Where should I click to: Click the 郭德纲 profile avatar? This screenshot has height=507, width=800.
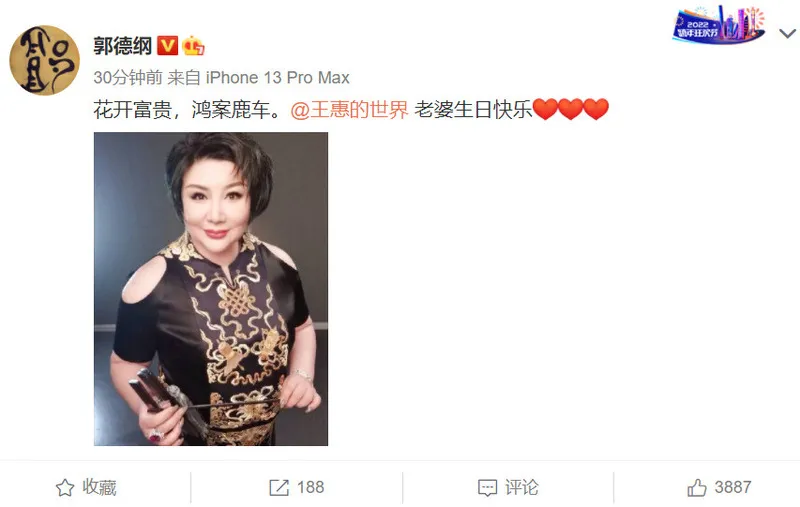pyautogui.click(x=44, y=60)
